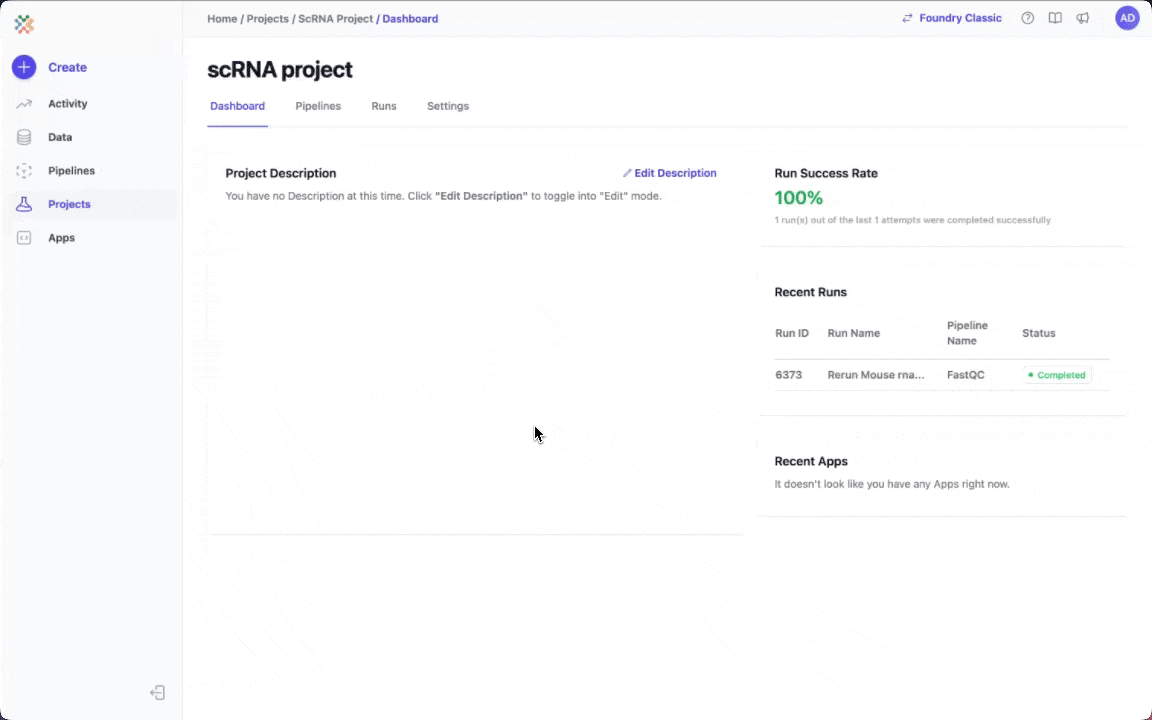Click the Projects flask icon
The image size is (1152, 720).
click(x=23, y=204)
